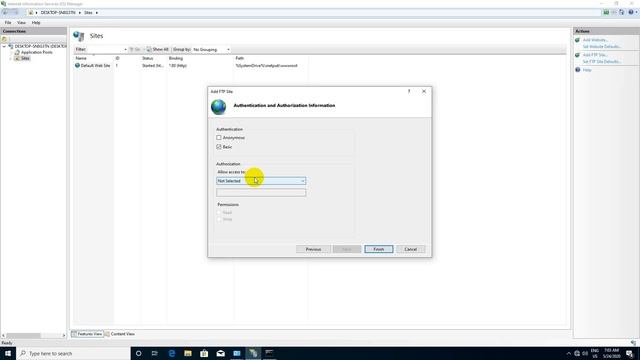Click the taskbar search box
Image resolution: width=640 pixels, height=360 pixels.
pyautogui.click(x=73, y=353)
